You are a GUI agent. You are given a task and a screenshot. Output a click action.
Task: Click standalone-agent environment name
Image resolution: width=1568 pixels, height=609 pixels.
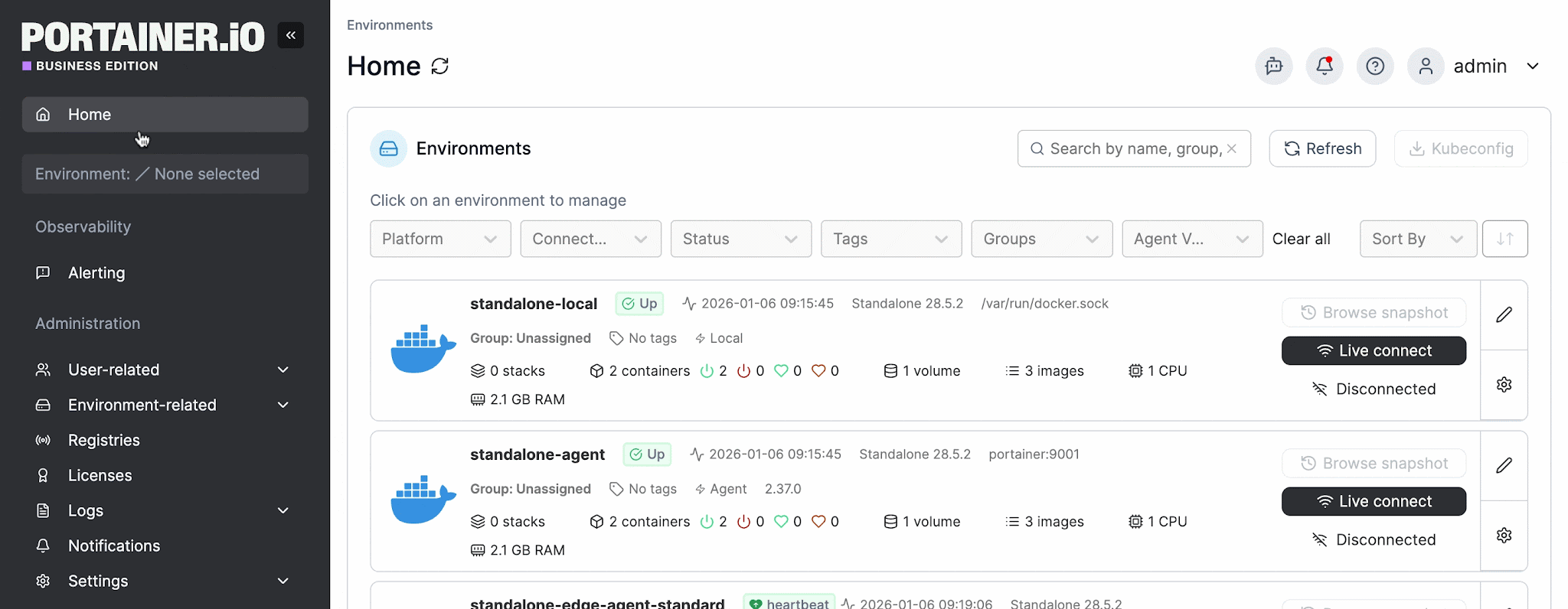coord(537,454)
